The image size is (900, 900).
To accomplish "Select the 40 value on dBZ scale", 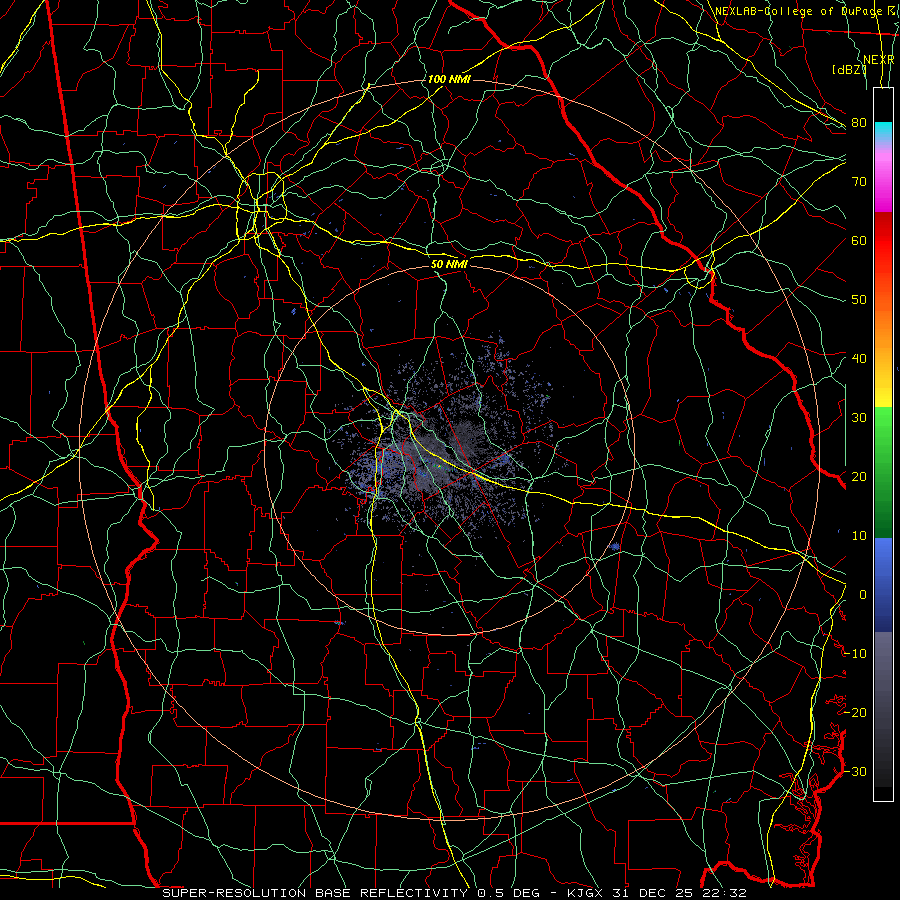I will coord(859,359).
